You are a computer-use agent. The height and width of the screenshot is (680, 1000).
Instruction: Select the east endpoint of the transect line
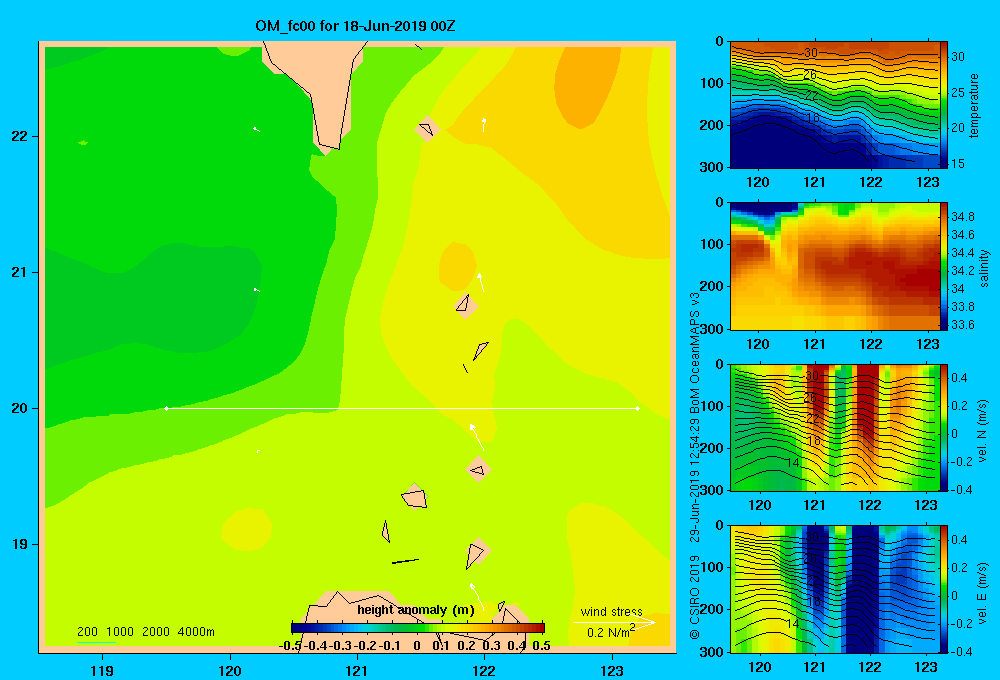pos(638,408)
